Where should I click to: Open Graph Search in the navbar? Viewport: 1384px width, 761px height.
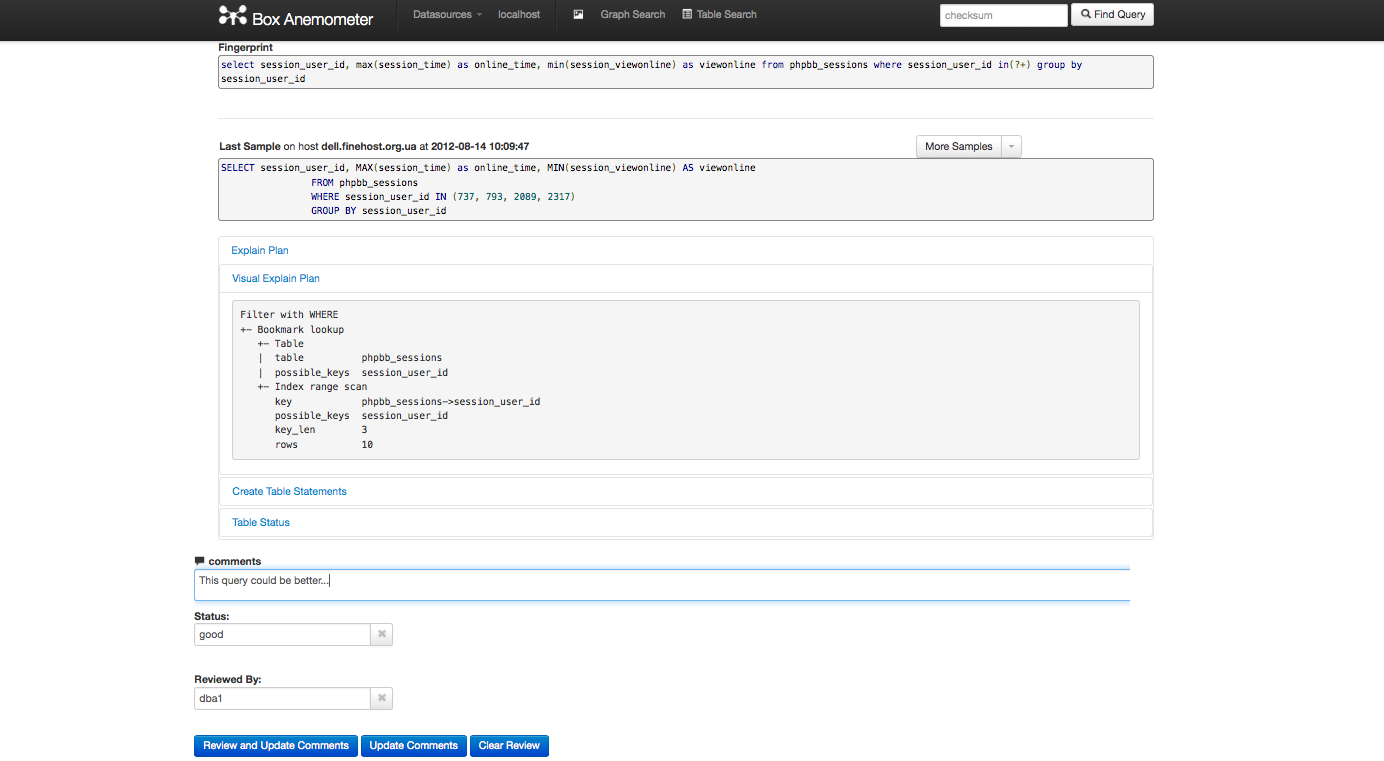632,15
